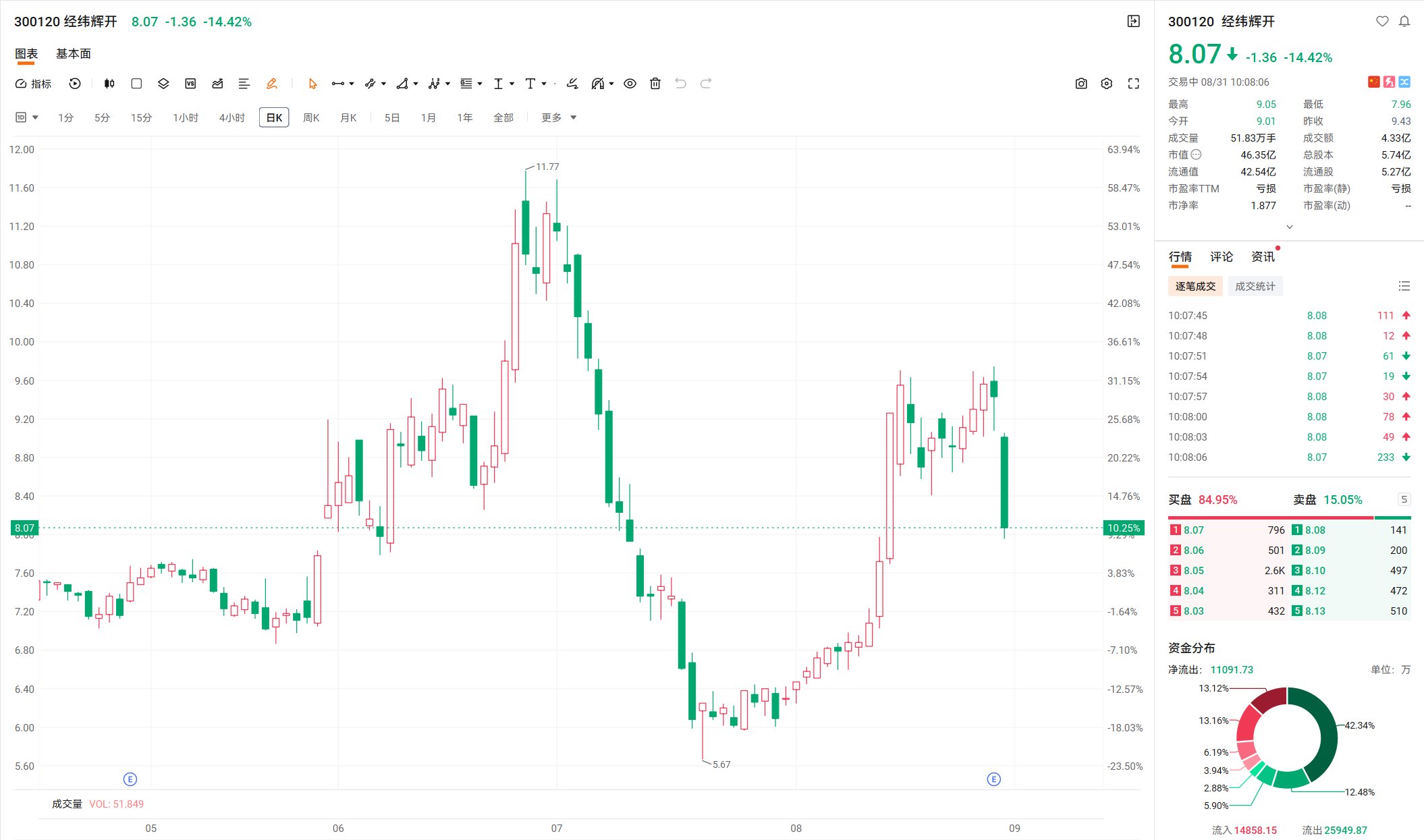This screenshot has width=1424, height=840.
Task: Click the trash icon to delete drawings
Action: click(x=655, y=84)
